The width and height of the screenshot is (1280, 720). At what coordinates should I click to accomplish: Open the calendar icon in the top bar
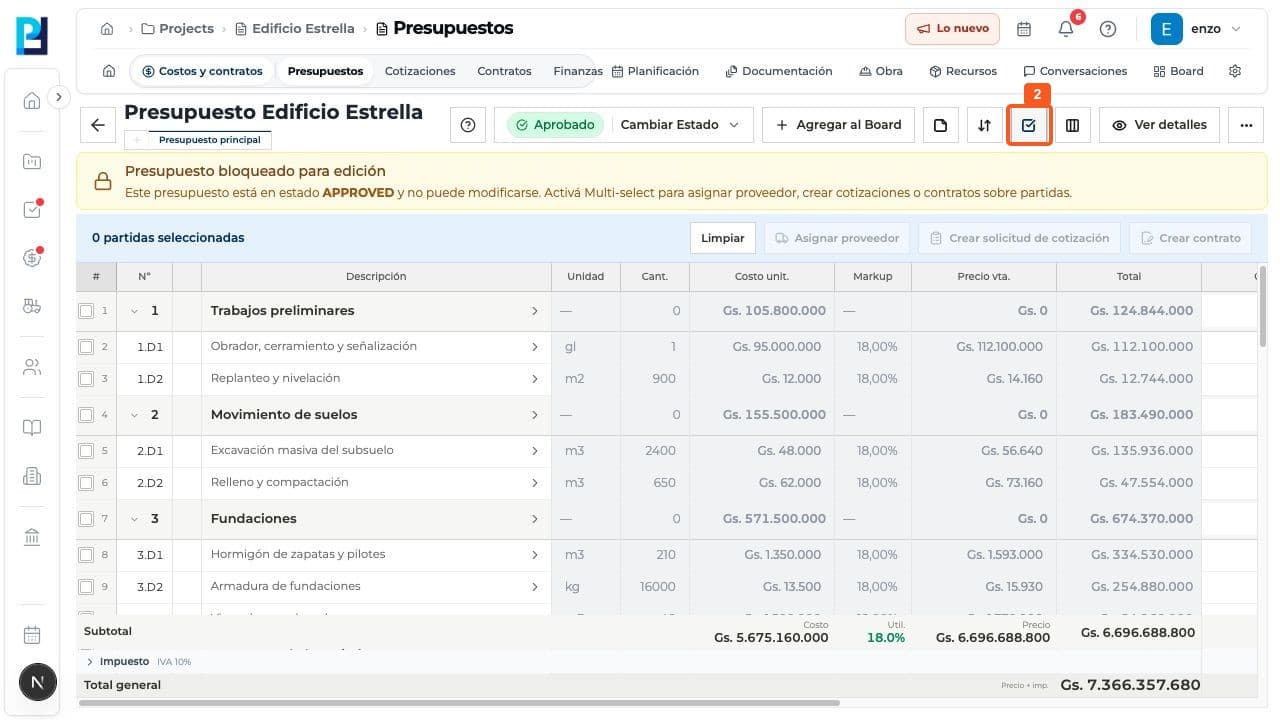(x=1024, y=29)
